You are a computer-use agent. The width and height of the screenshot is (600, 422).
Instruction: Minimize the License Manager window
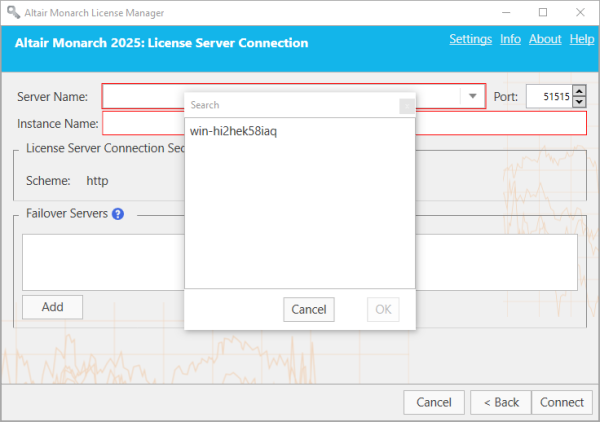(x=506, y=13)
